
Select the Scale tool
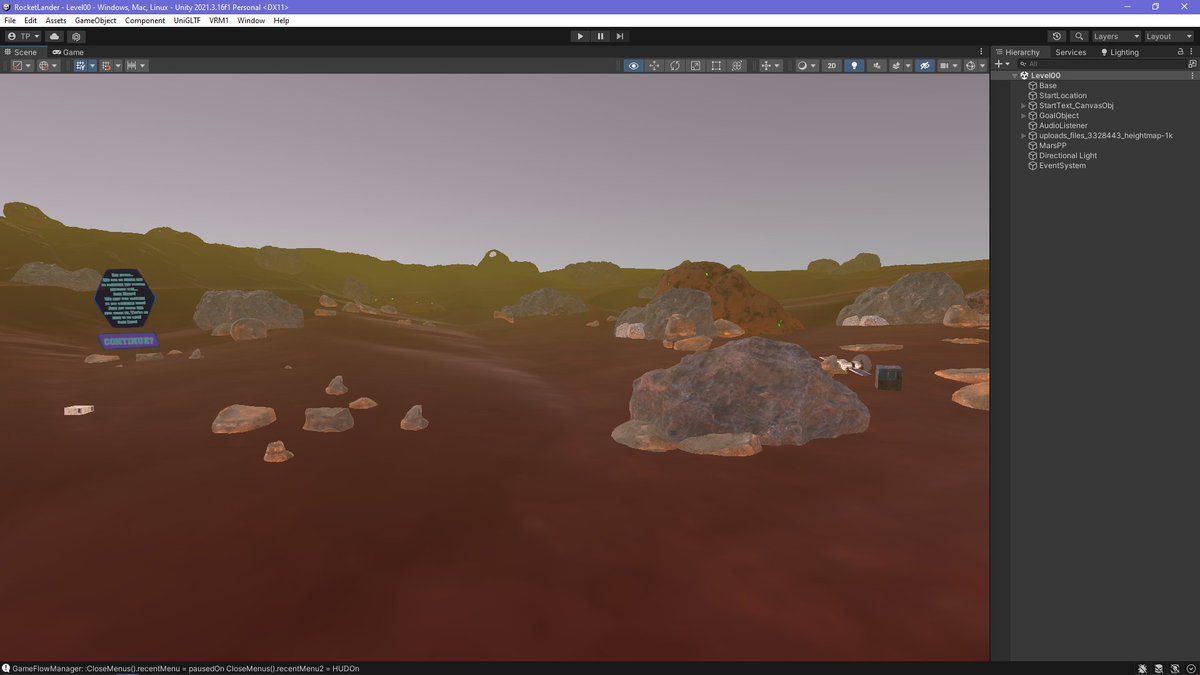[x=695, y=66]
